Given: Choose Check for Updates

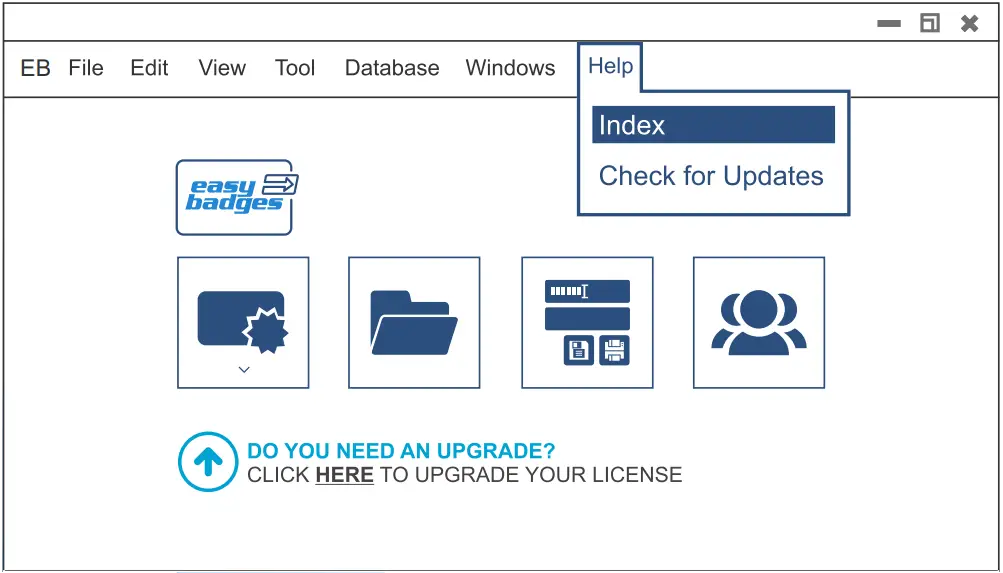Looking at the screenshot, I should 711,176.
